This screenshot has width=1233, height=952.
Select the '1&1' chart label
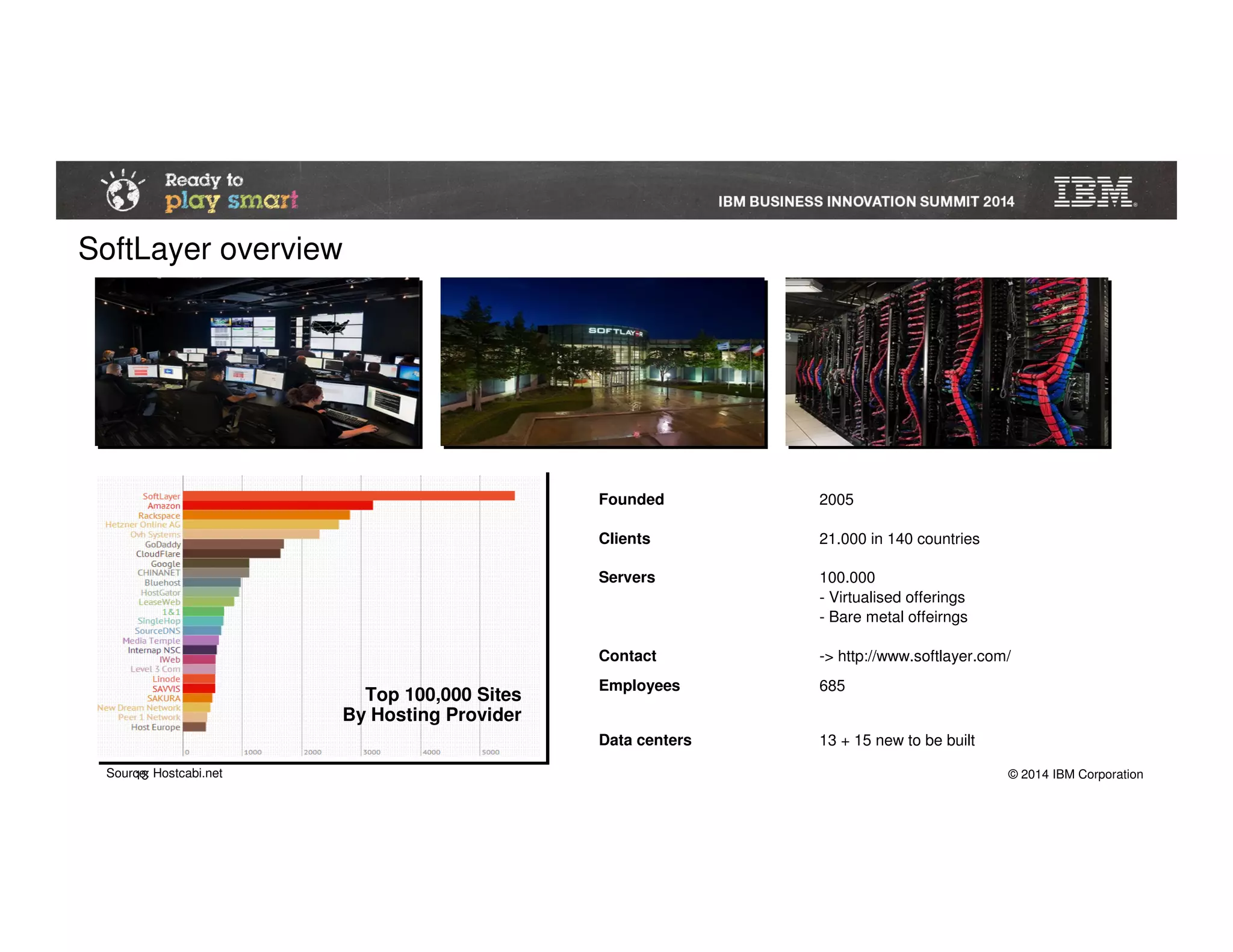click(171, 611)
